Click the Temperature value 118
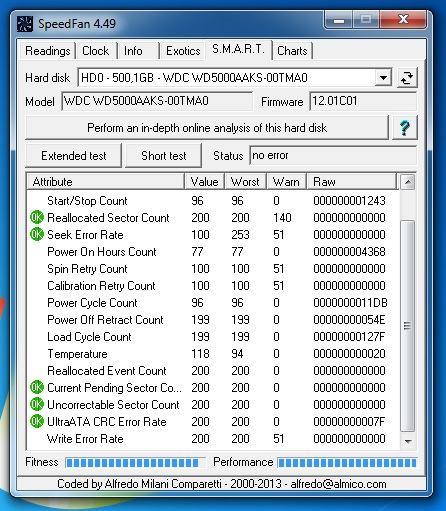This screenshot has width=446, height=511. 200,354
